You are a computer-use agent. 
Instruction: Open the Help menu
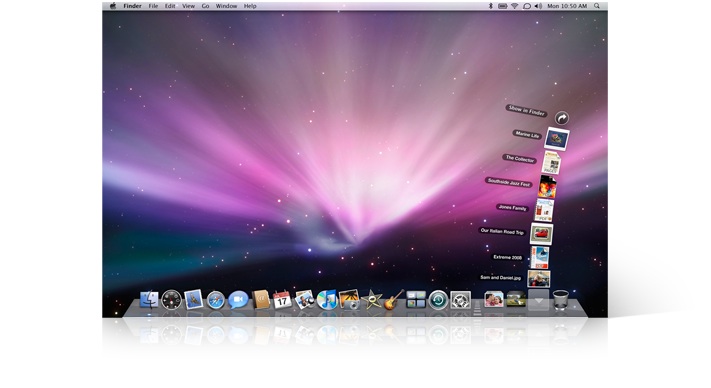(x=250, y=6)
